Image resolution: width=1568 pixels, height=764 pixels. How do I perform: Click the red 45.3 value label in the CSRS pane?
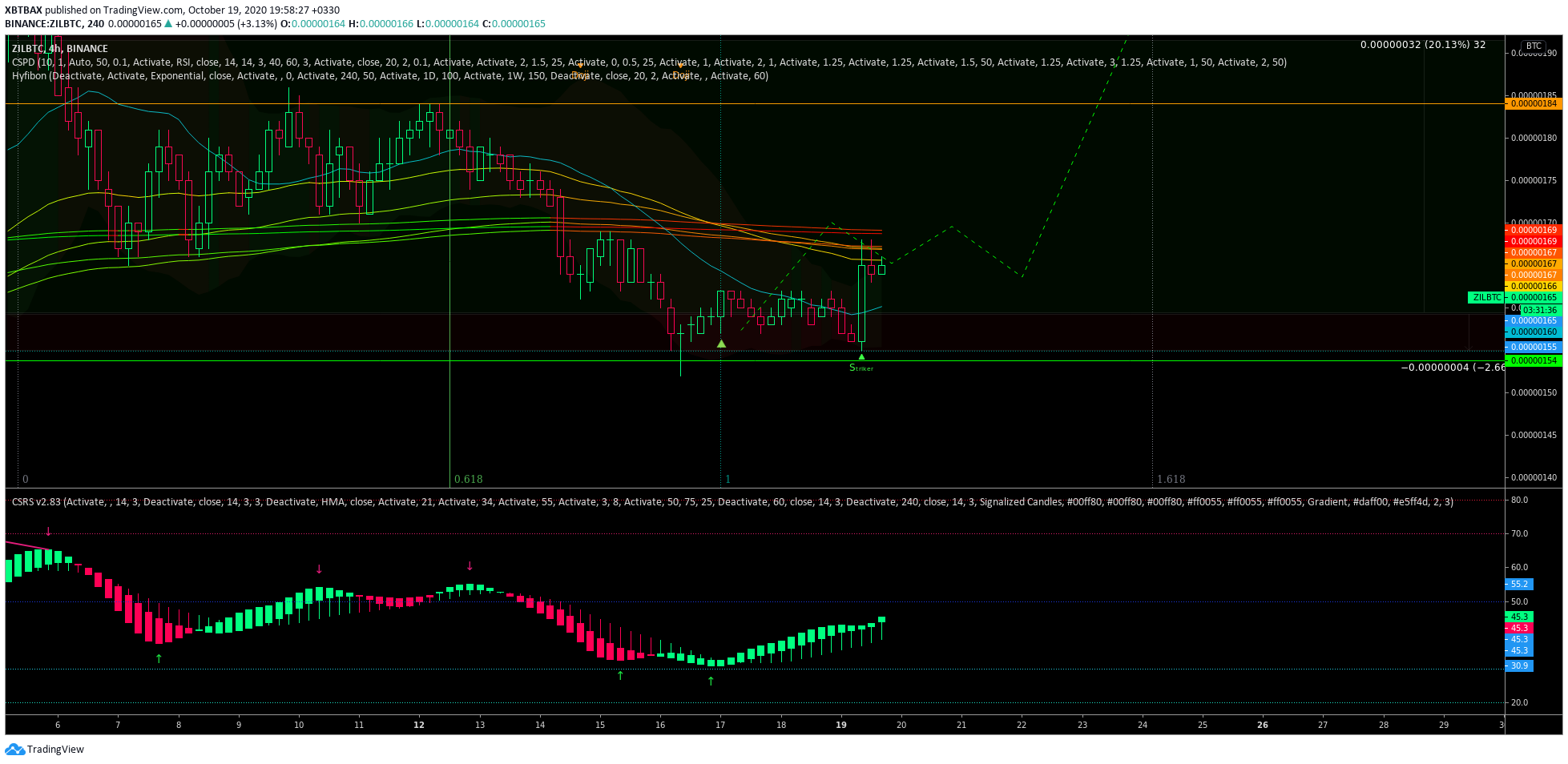(x=1519, y=628)
